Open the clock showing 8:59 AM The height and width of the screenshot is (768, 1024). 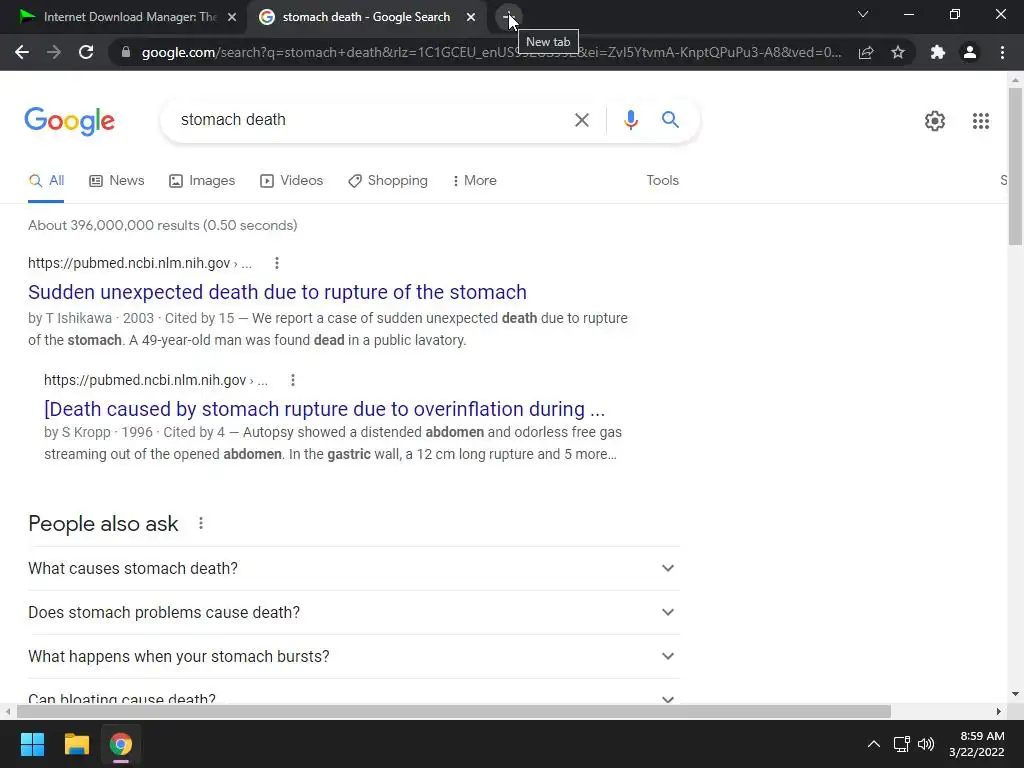[x=976, y=744]
